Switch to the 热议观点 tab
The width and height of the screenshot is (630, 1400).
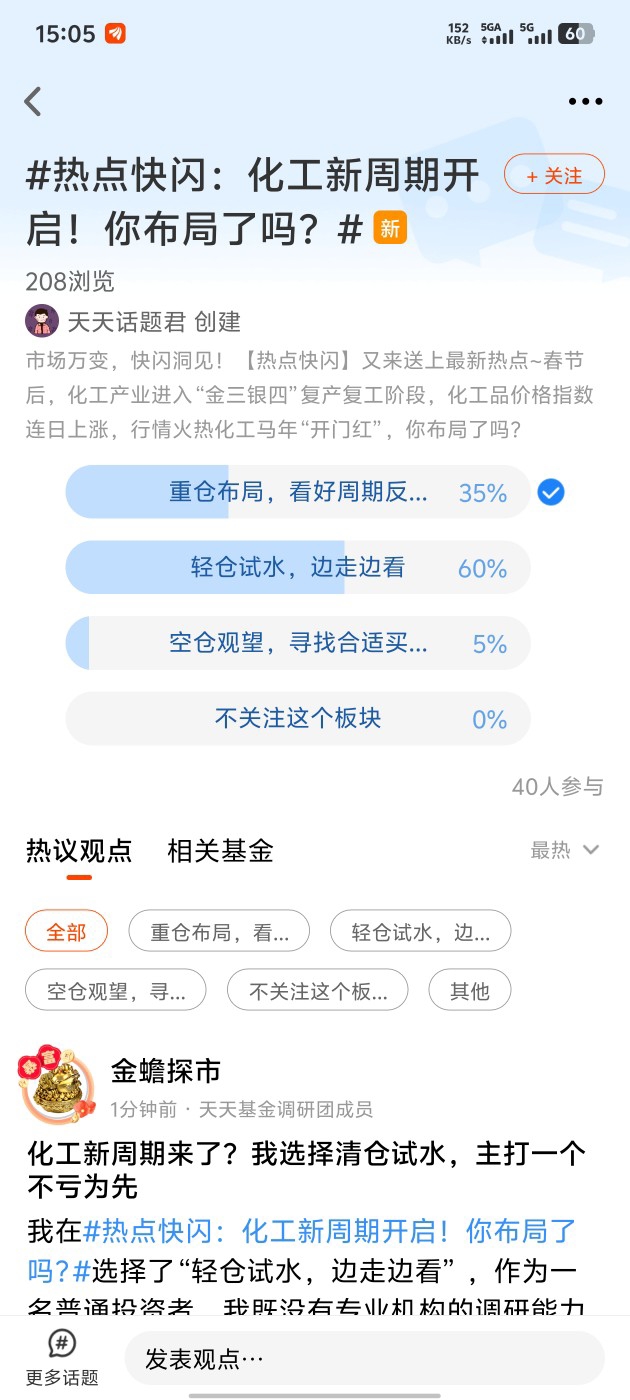pyautogui.click(x=79, y=851)
